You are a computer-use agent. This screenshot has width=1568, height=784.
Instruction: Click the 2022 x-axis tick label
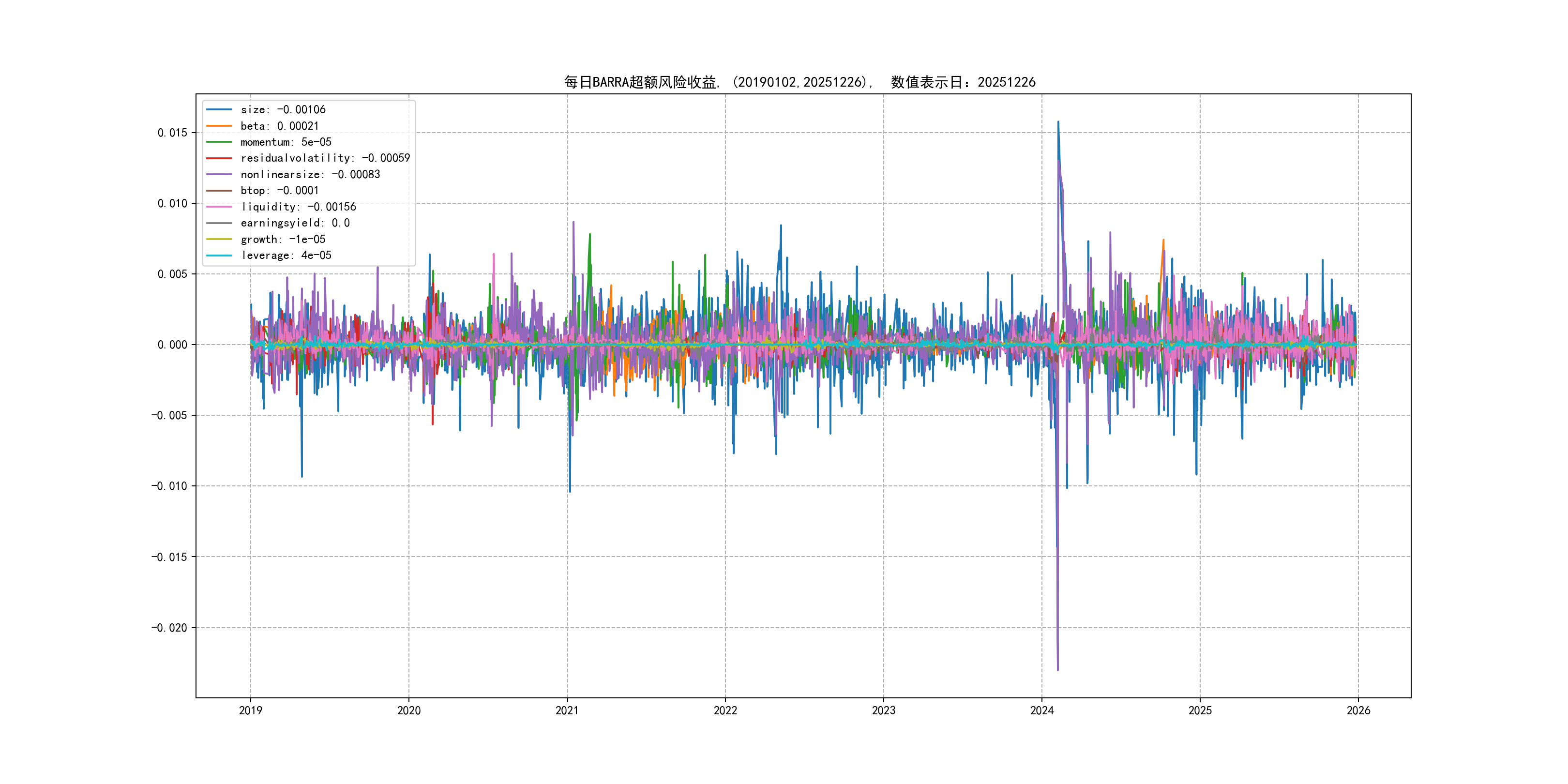pyautogui.click(x=725, y=710)
